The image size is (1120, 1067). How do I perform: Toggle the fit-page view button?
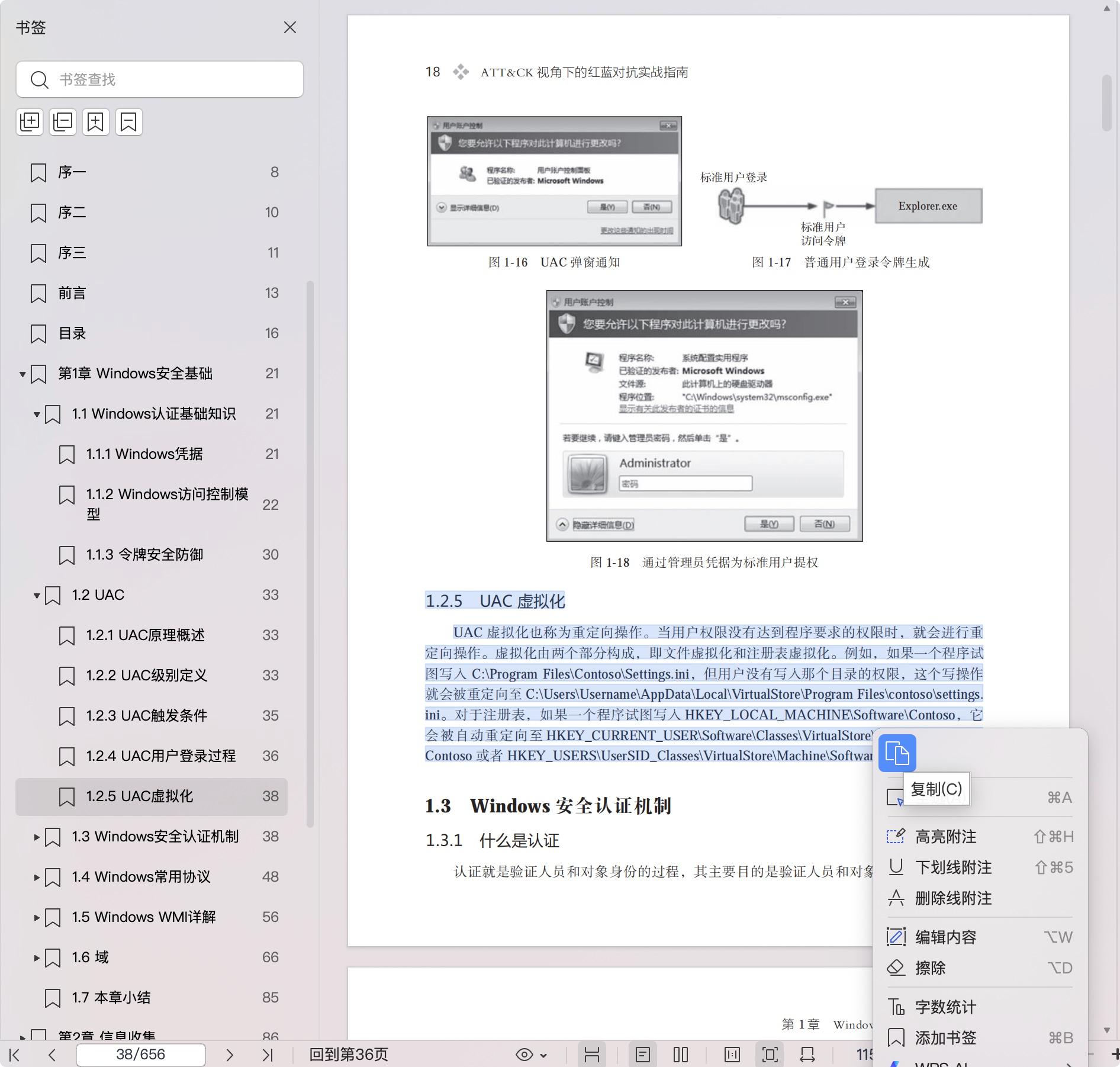point(770,1055)
